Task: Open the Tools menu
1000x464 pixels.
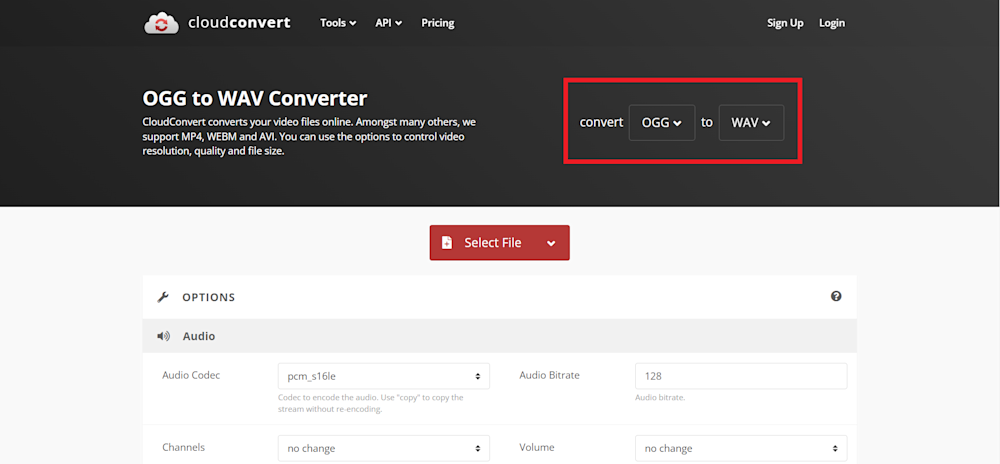Action: (x=338, y=23)
